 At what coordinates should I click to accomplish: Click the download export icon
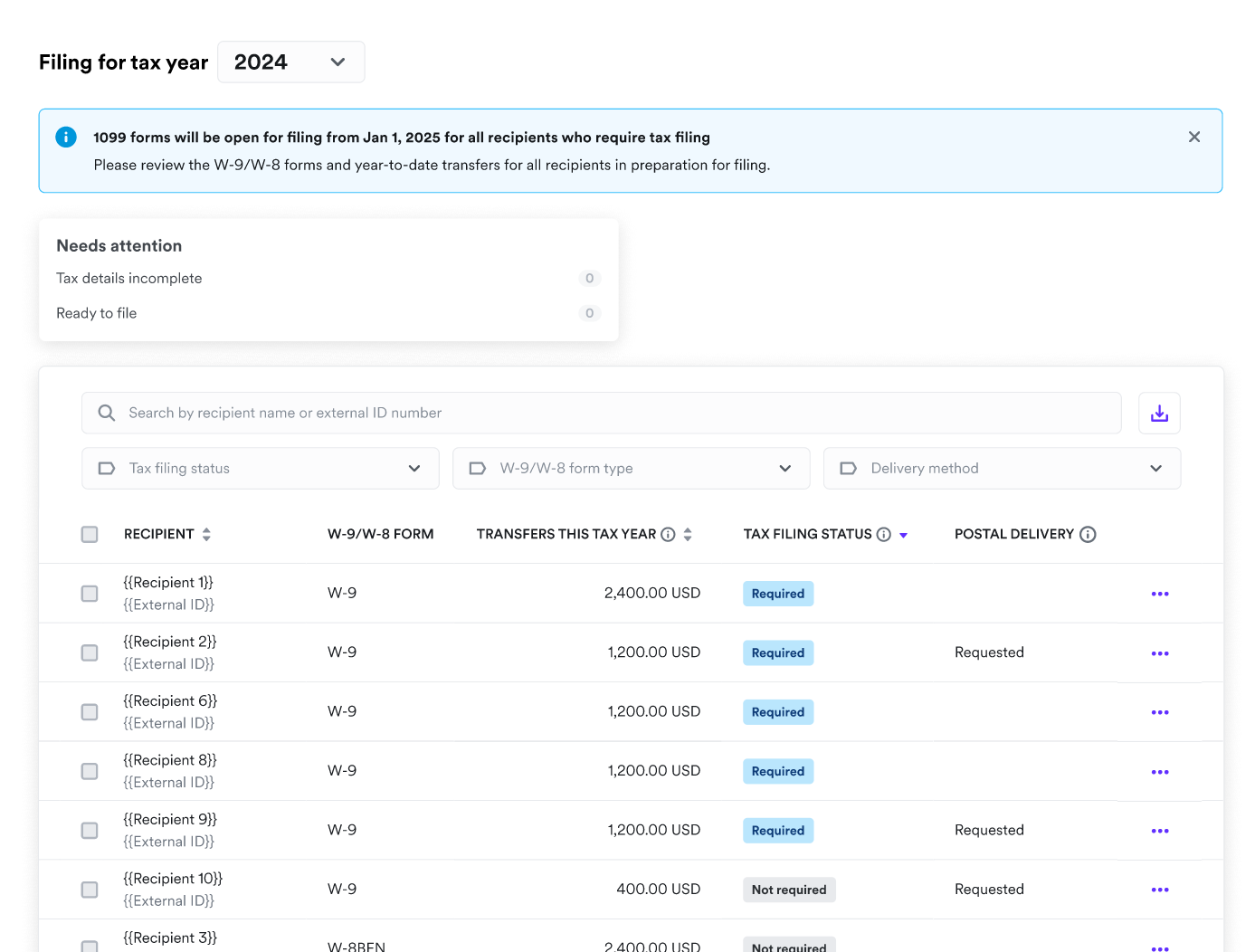tap(1159, 414)
